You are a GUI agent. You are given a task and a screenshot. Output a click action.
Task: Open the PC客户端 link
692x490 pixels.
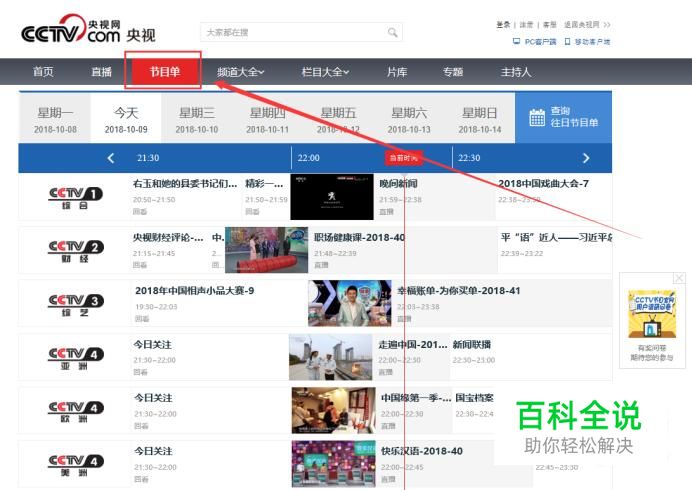point(534,41)
